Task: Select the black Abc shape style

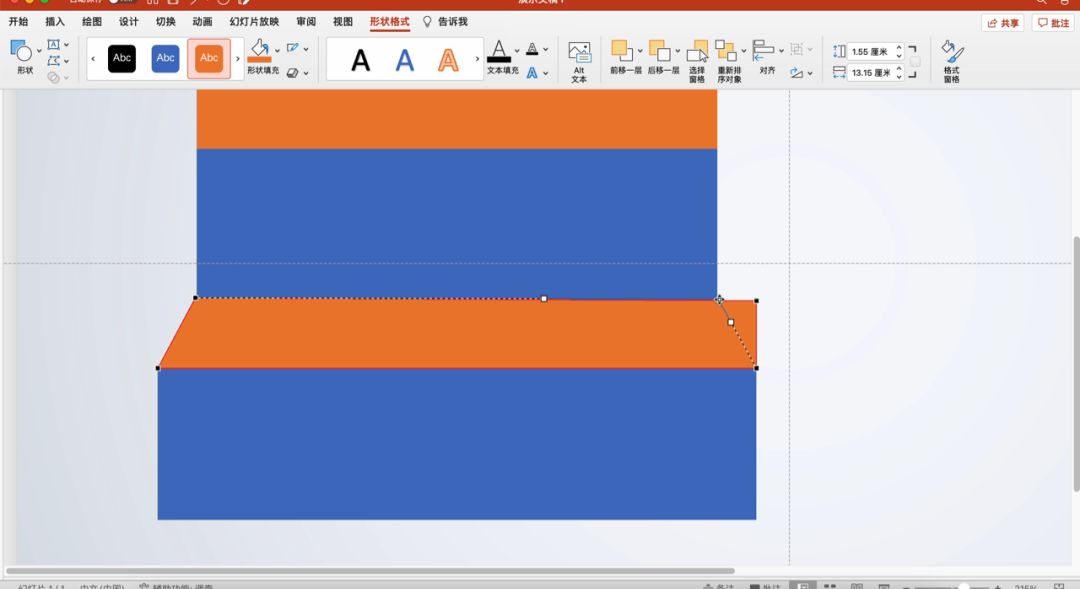Action: (122, 59)
